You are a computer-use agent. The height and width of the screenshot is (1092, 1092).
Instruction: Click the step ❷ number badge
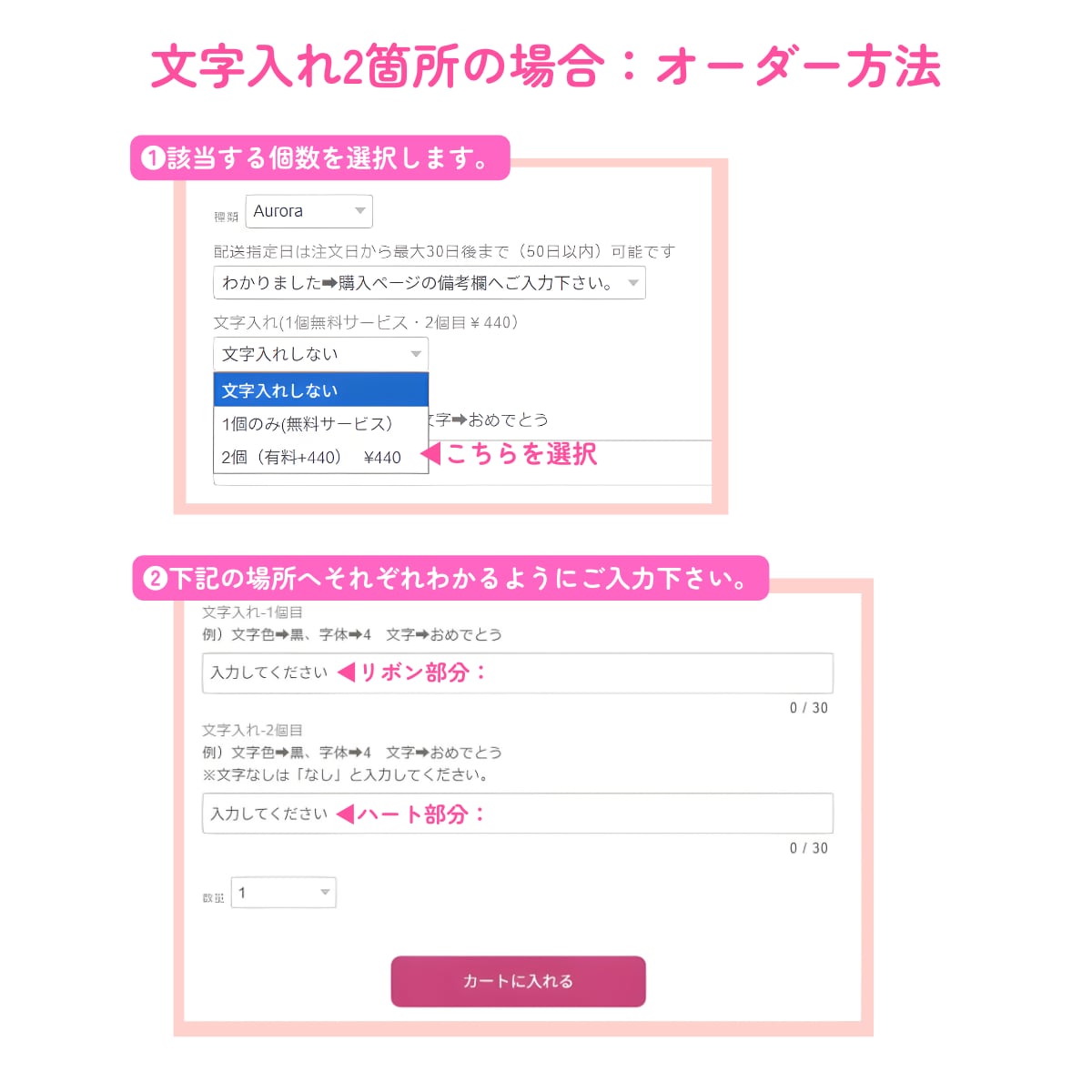click(156, 579)
